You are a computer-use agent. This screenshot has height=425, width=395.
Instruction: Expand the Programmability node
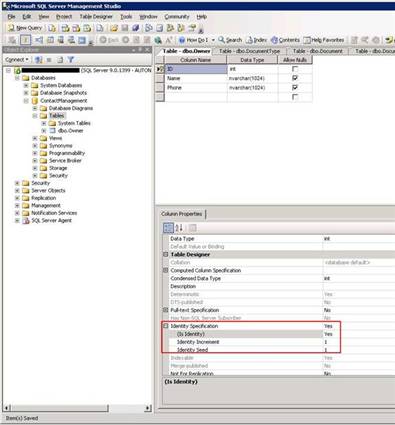[35, 153]
